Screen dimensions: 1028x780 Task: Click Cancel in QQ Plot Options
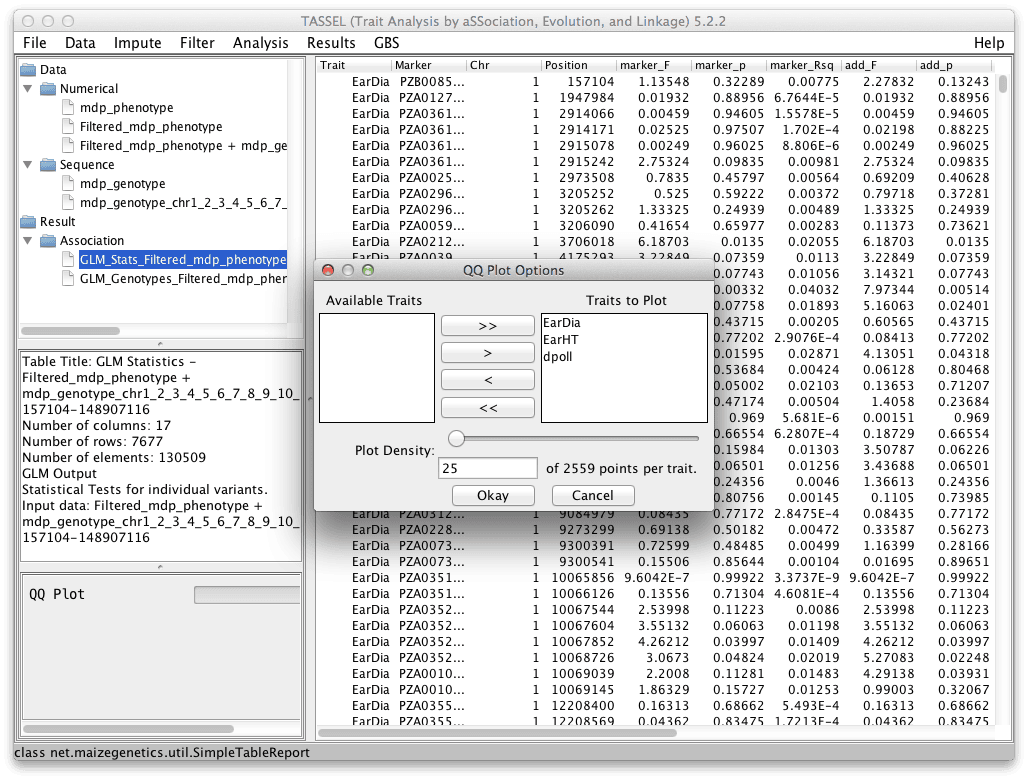point(593,496)
